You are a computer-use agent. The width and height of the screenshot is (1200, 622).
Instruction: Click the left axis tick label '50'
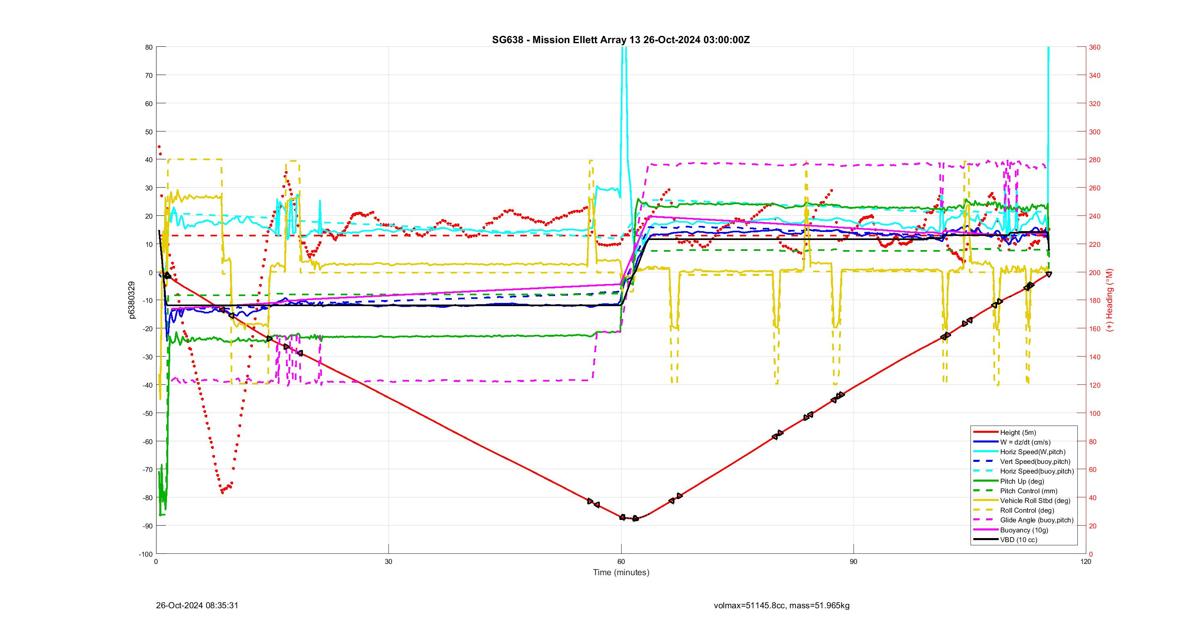148,132
